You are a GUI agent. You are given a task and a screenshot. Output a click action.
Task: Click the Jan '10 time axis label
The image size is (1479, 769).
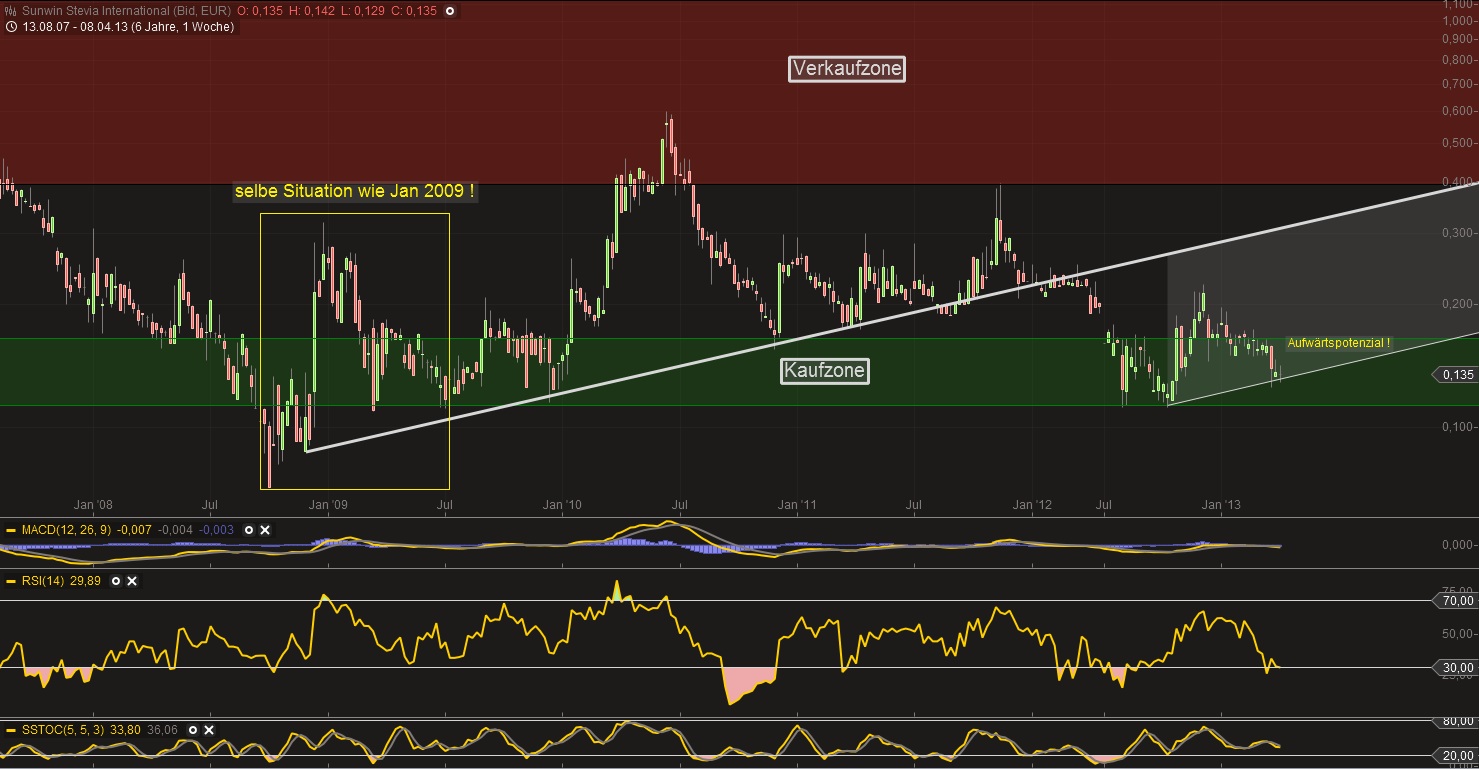562,505
